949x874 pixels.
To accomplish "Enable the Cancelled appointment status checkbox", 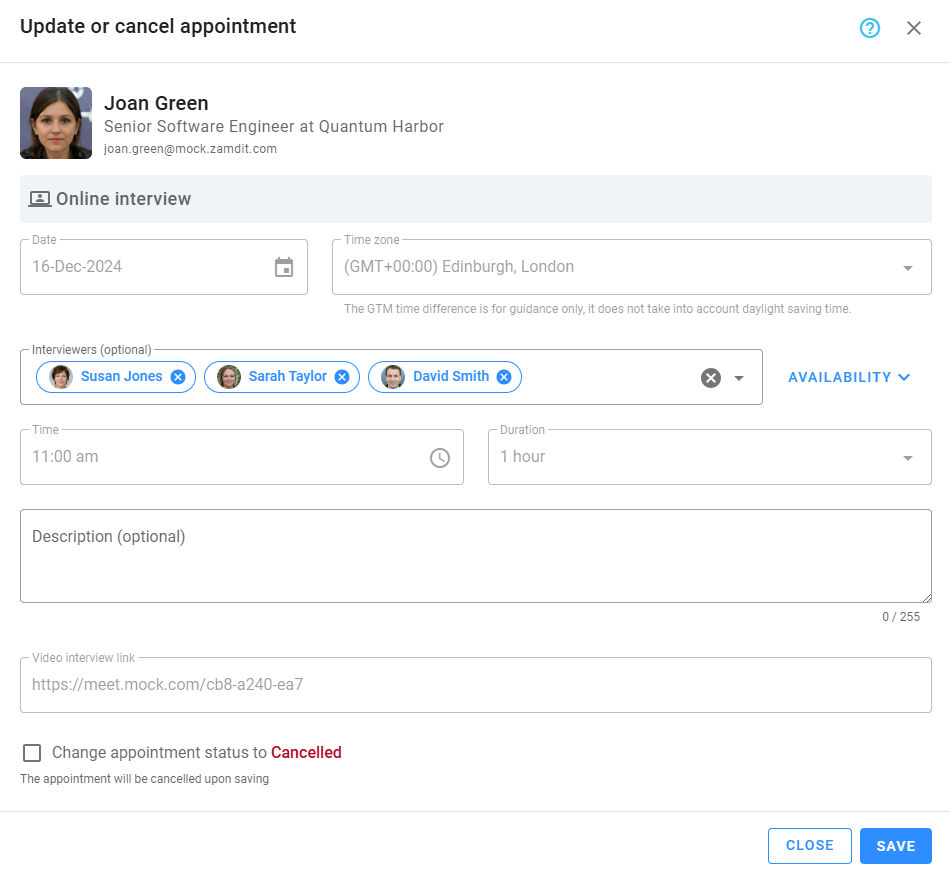I will (x=32, y=753).
